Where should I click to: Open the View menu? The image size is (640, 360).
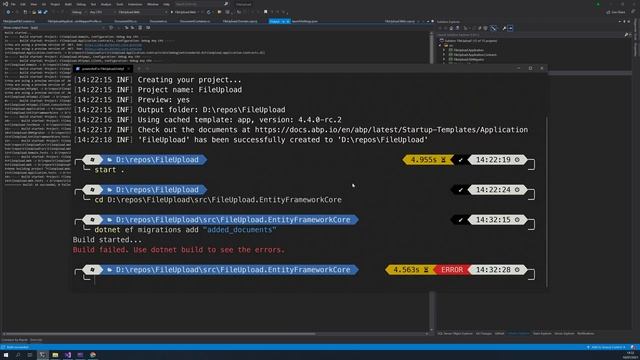point(33,4)
